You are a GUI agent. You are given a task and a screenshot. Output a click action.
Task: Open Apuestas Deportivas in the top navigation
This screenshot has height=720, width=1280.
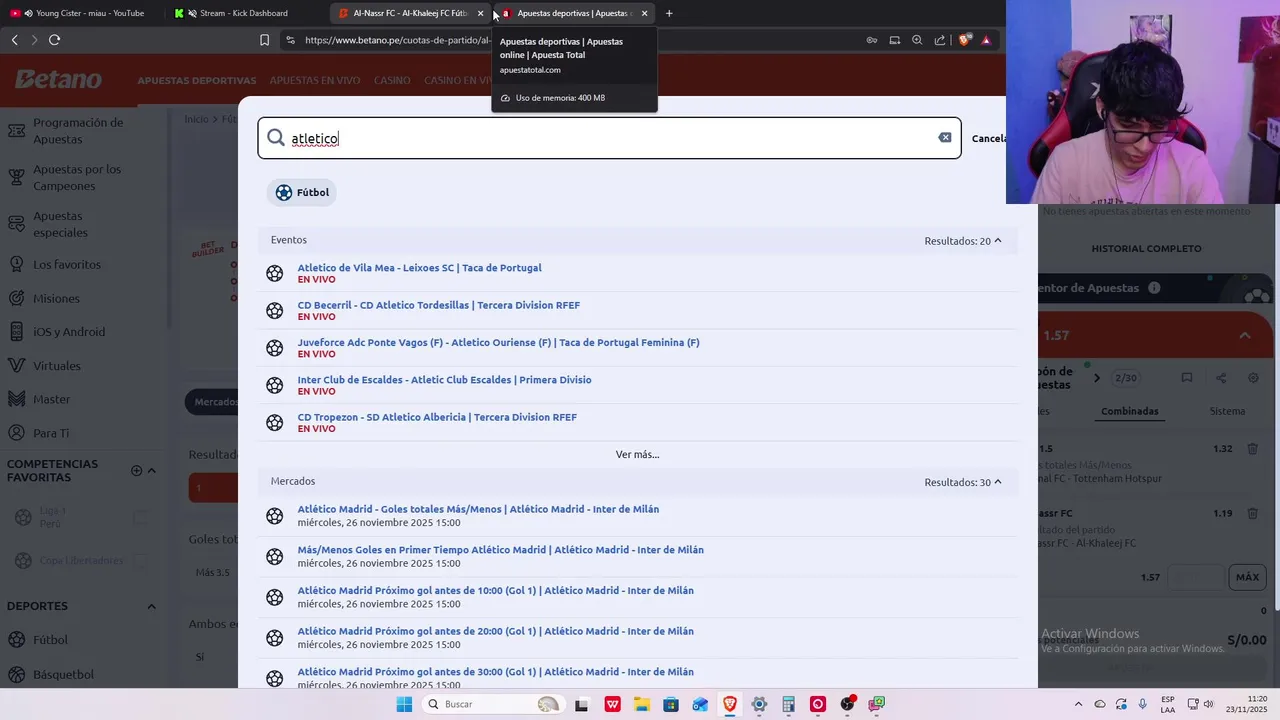pyautogui.click(x=197, y=80)
